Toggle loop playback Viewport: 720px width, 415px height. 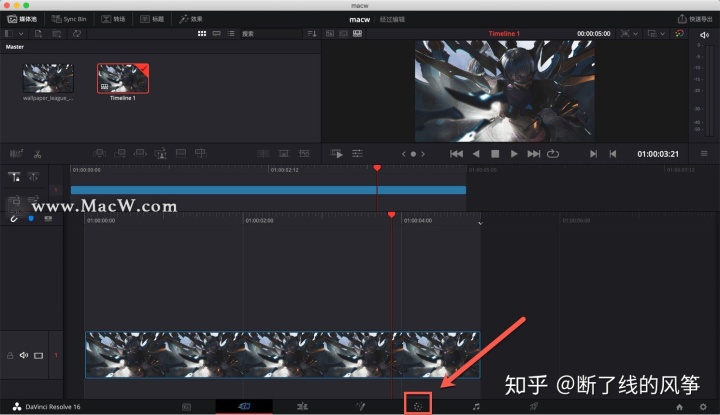pos(553,154)
